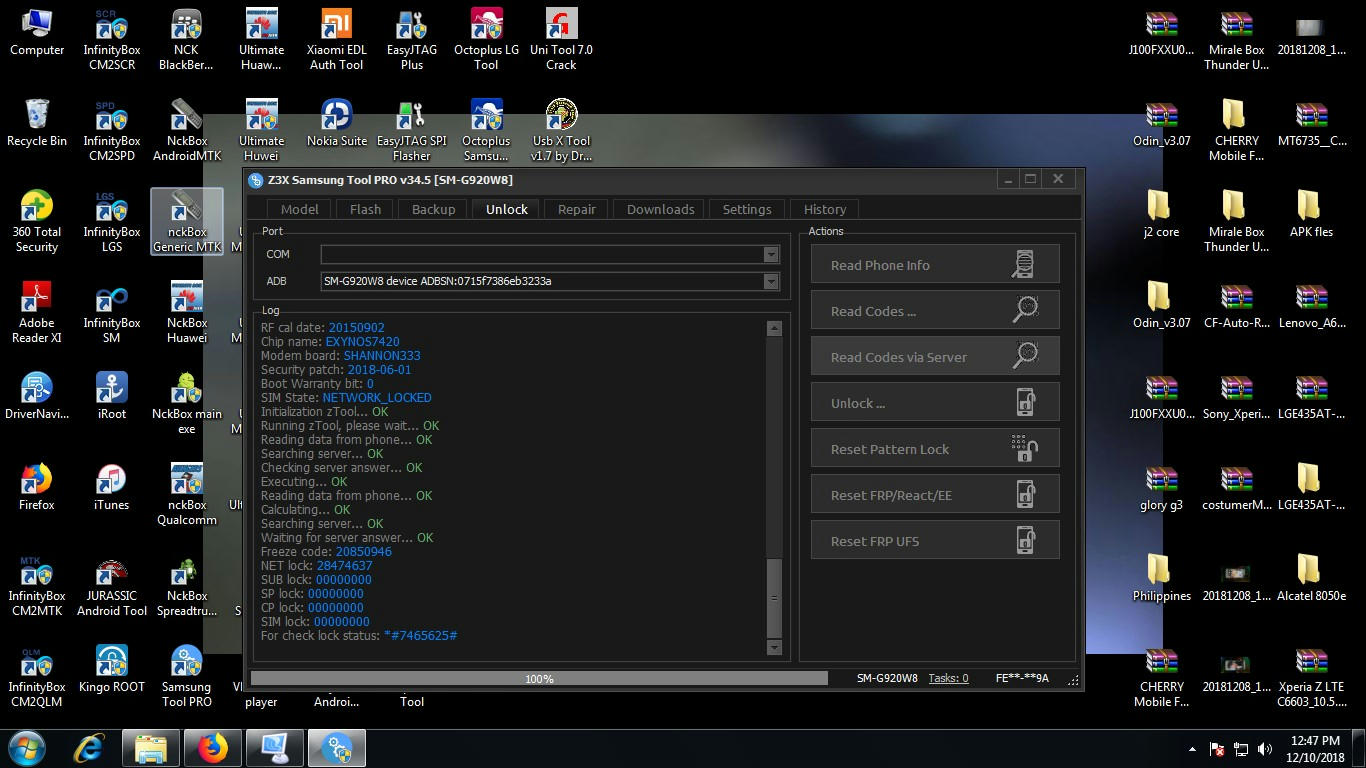1366x768 pixels.
Task: Select the EasyJTAG Plus icon
Action: (411, 40)
